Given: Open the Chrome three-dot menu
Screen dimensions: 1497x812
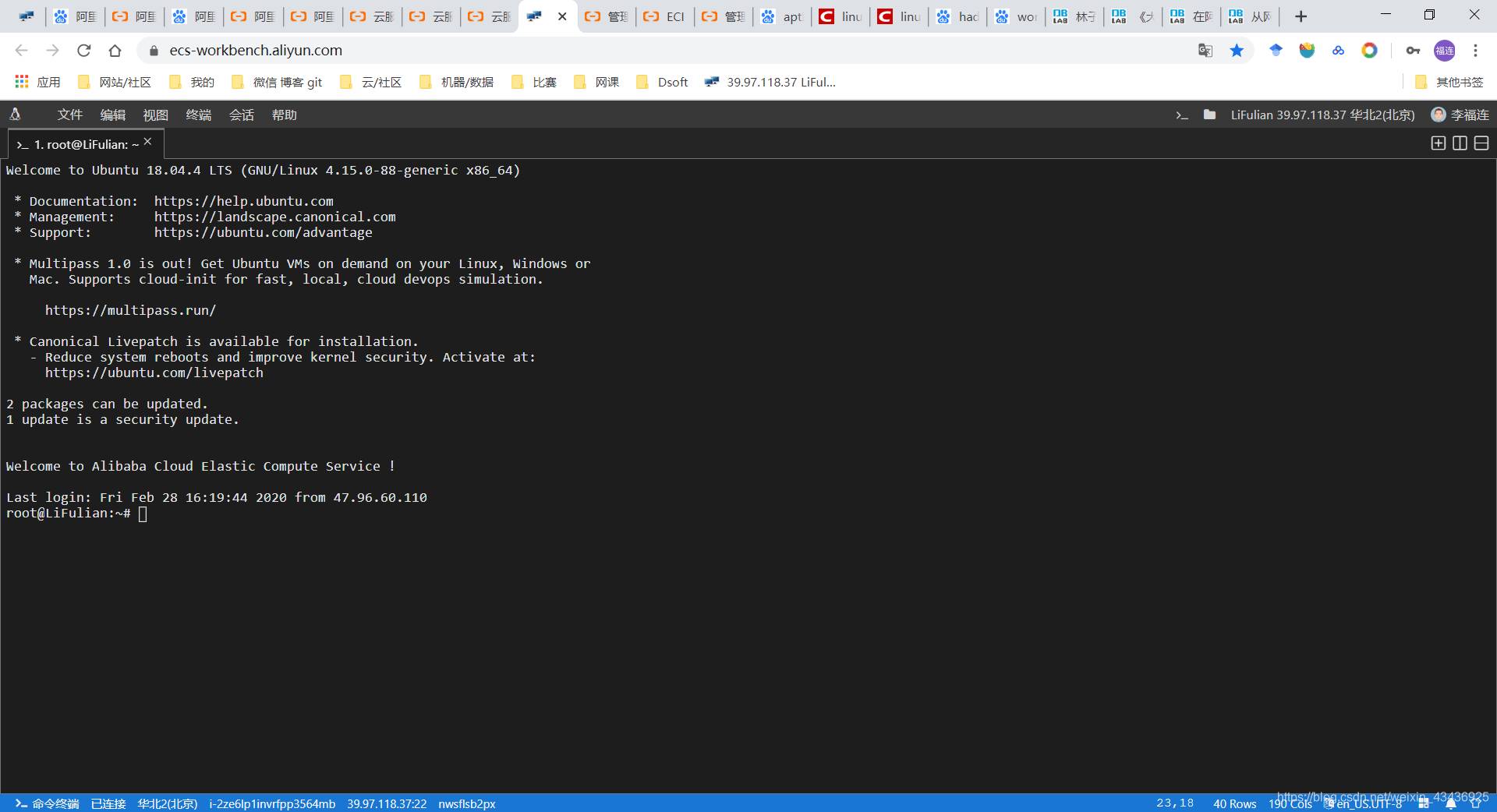Looking at the screenshot, I should tap(1475, 51).
